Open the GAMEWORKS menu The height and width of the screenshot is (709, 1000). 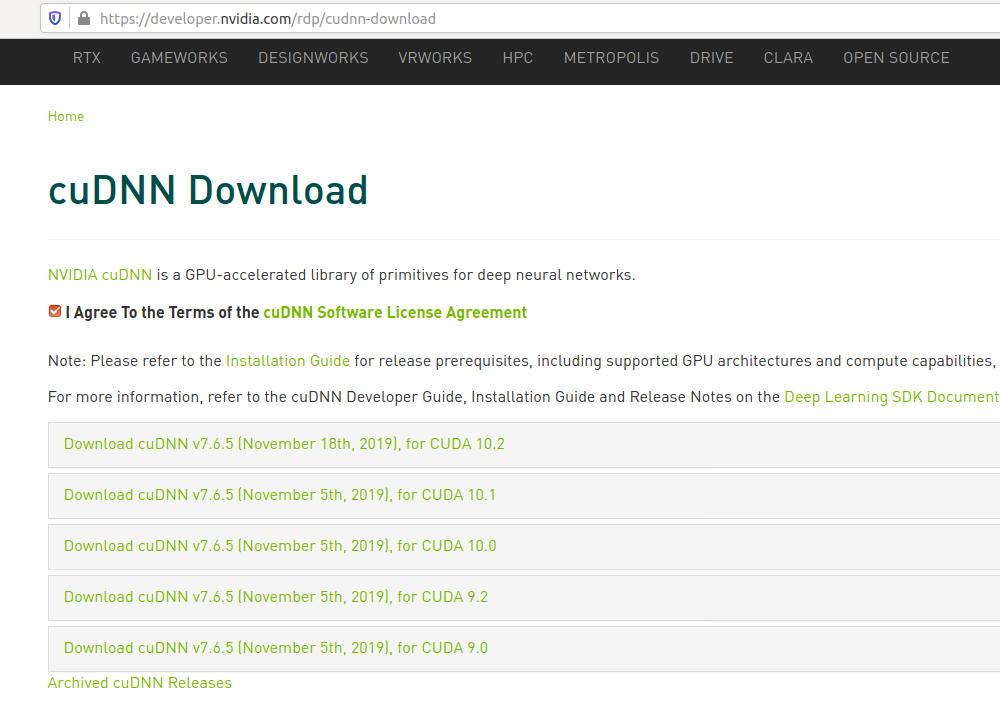point(178,58)
